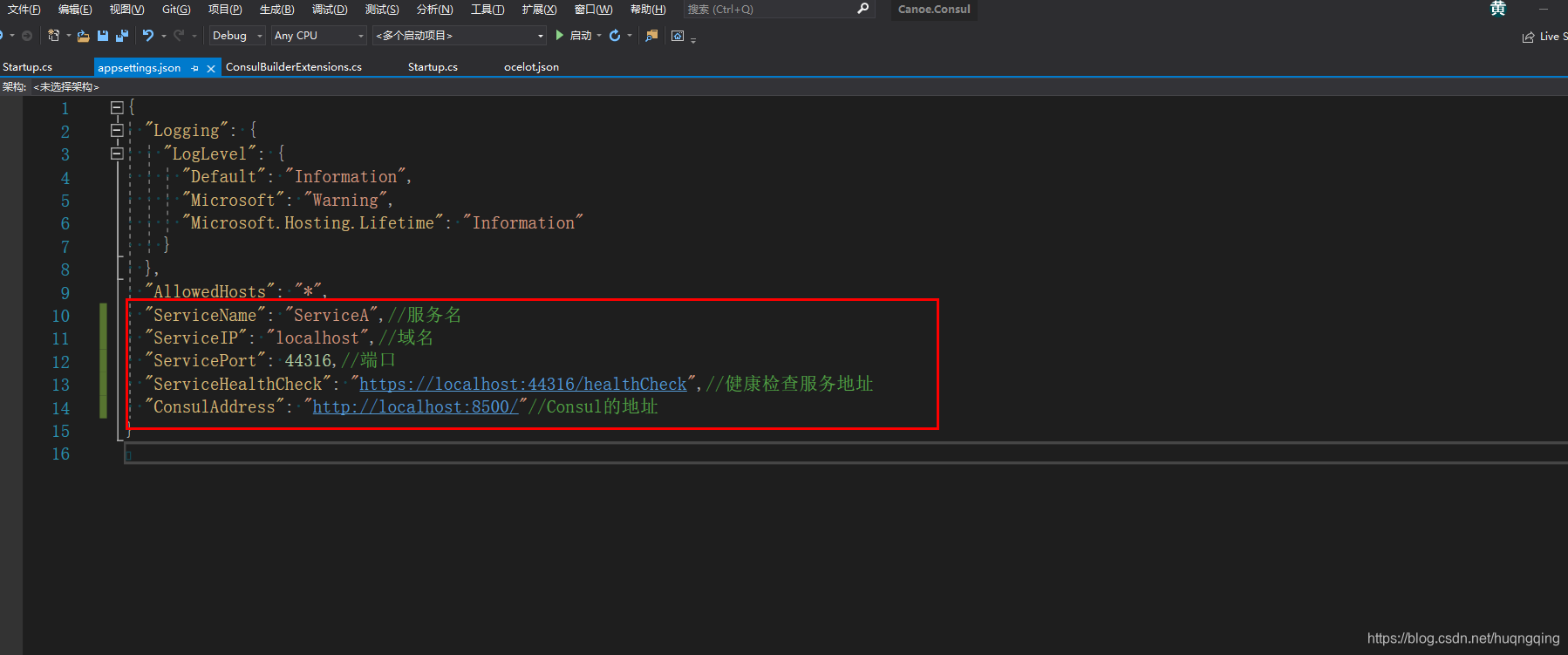This screenshot has width=1568, height=655.
Task: Pin the appsettings.json tab
Action: (x=194, y=68)
